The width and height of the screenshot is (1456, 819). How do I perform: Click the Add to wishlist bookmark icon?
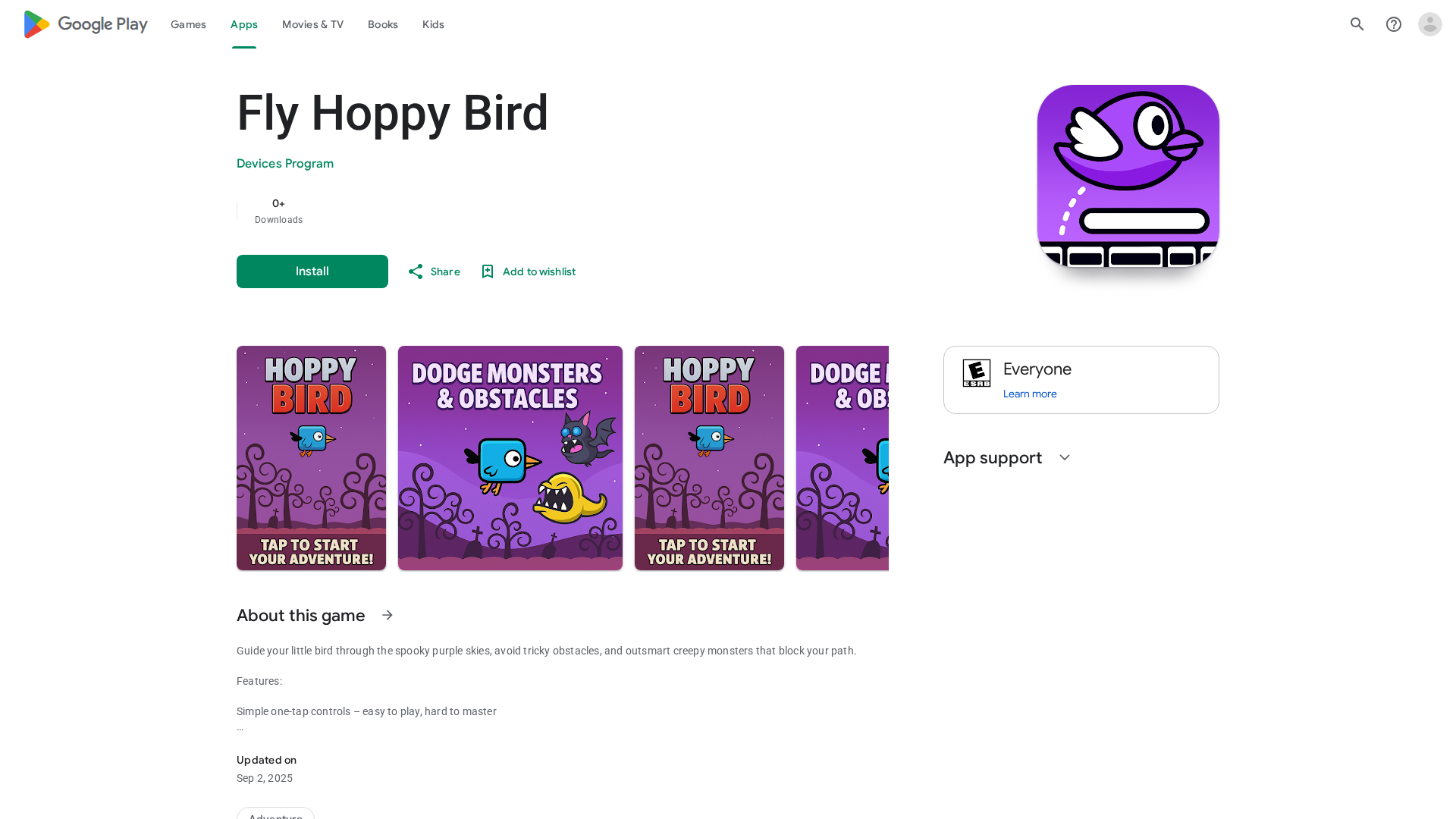coord(488,271)
